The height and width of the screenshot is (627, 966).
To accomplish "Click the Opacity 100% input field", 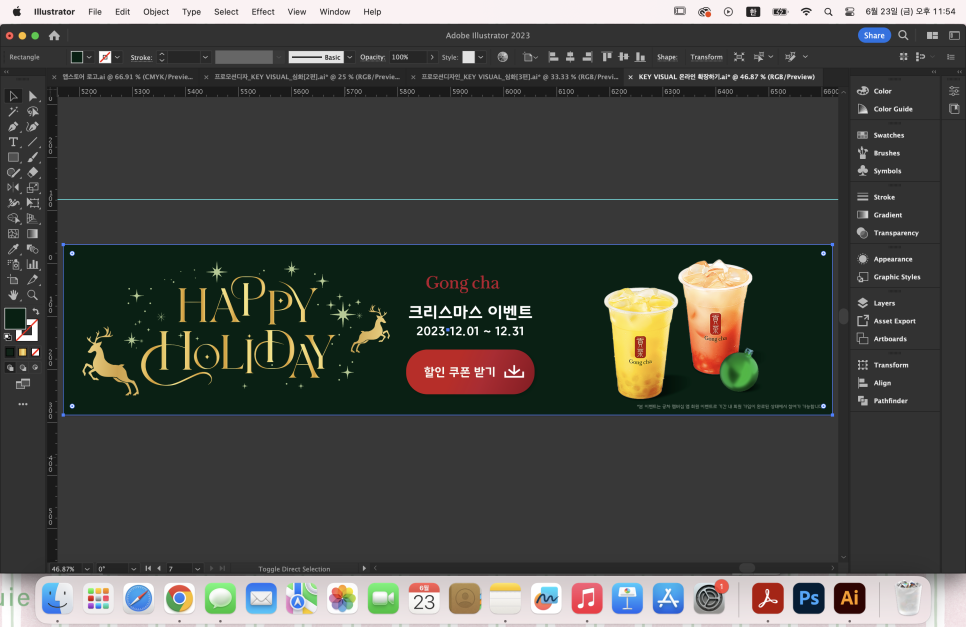I will pos(407,57).
